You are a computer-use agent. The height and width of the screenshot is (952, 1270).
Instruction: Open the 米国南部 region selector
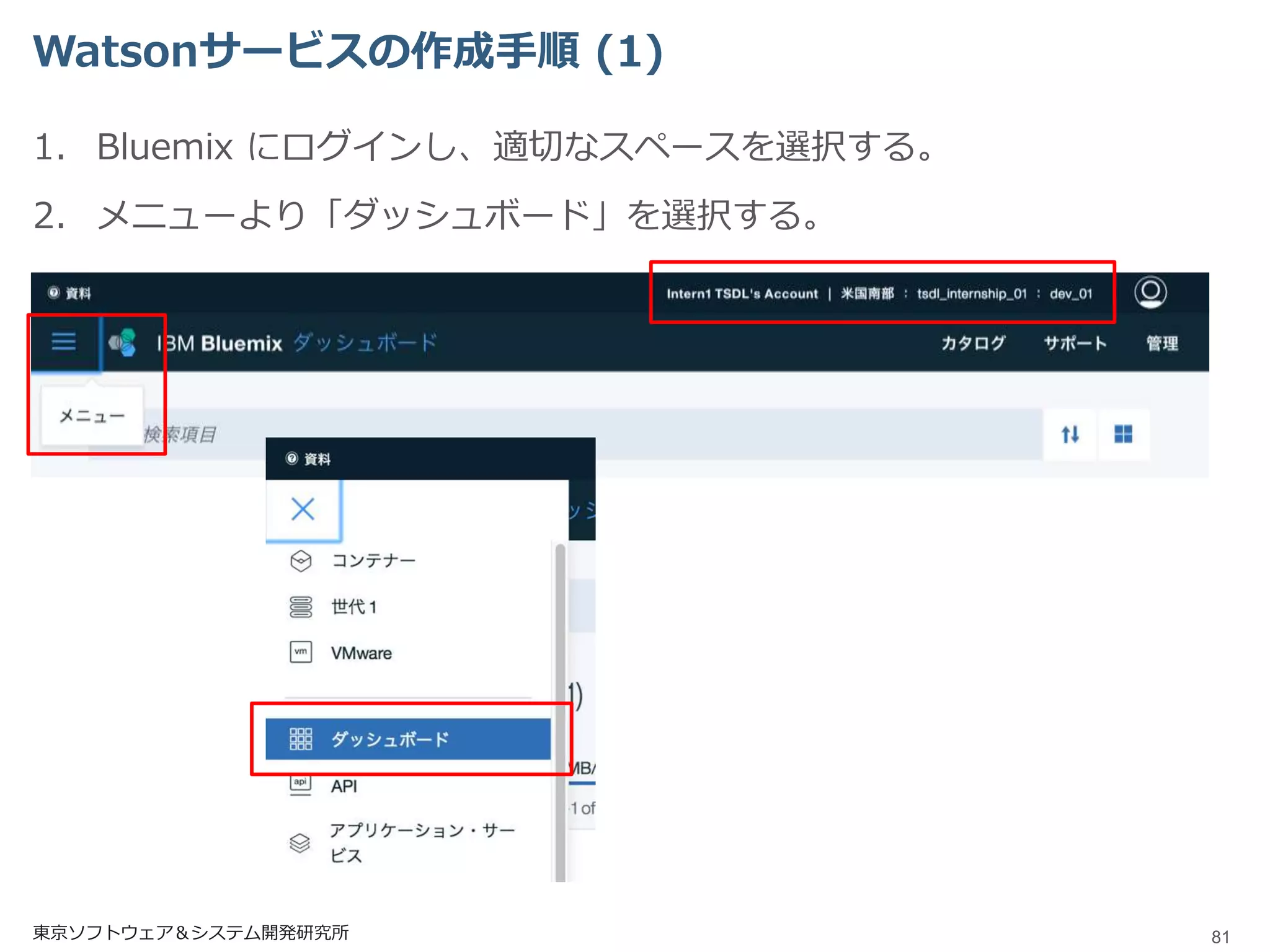click(x=867, y=294)
